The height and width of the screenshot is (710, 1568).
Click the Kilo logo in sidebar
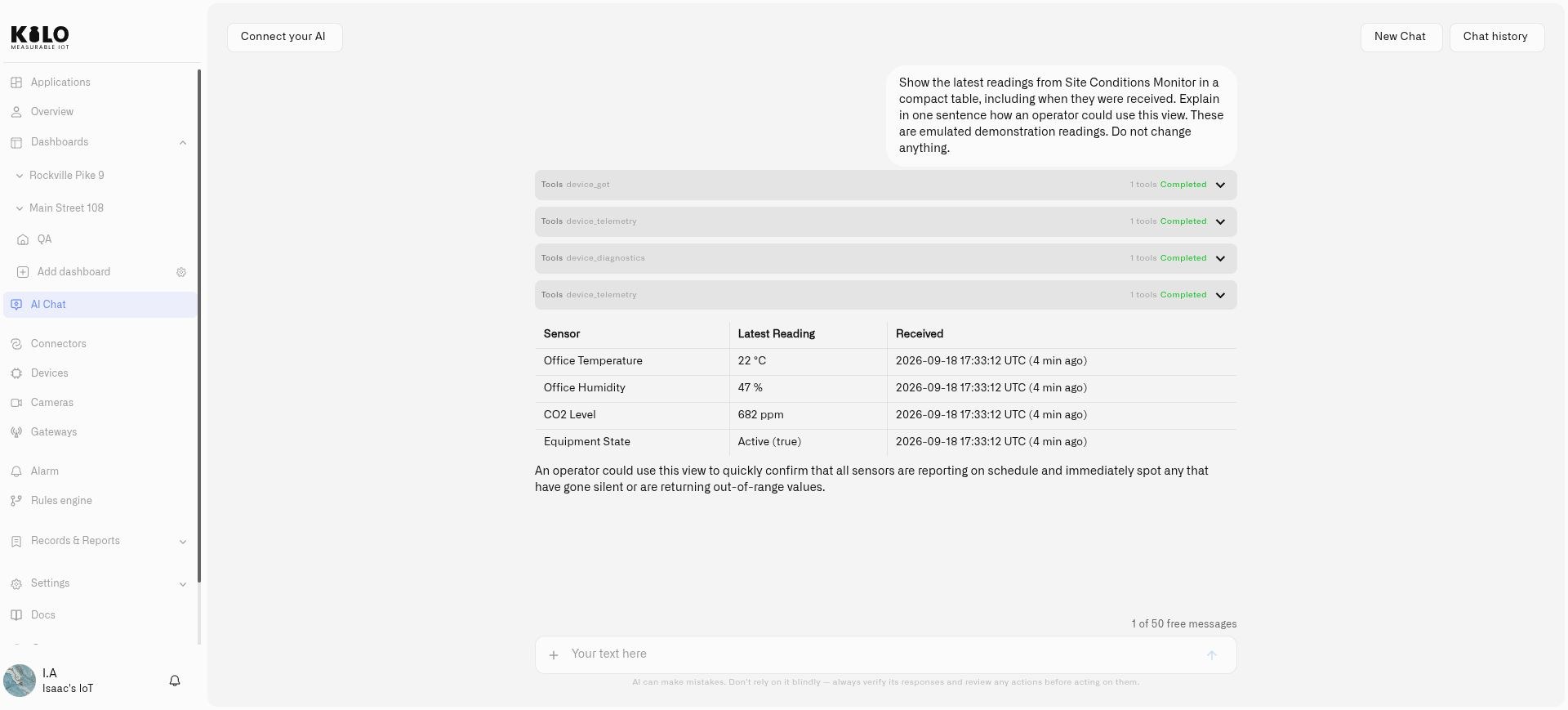(40, 37)
